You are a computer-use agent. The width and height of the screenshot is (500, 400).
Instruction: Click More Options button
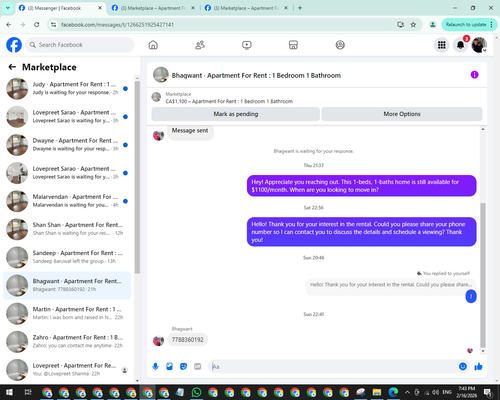[x=402, y=114]
